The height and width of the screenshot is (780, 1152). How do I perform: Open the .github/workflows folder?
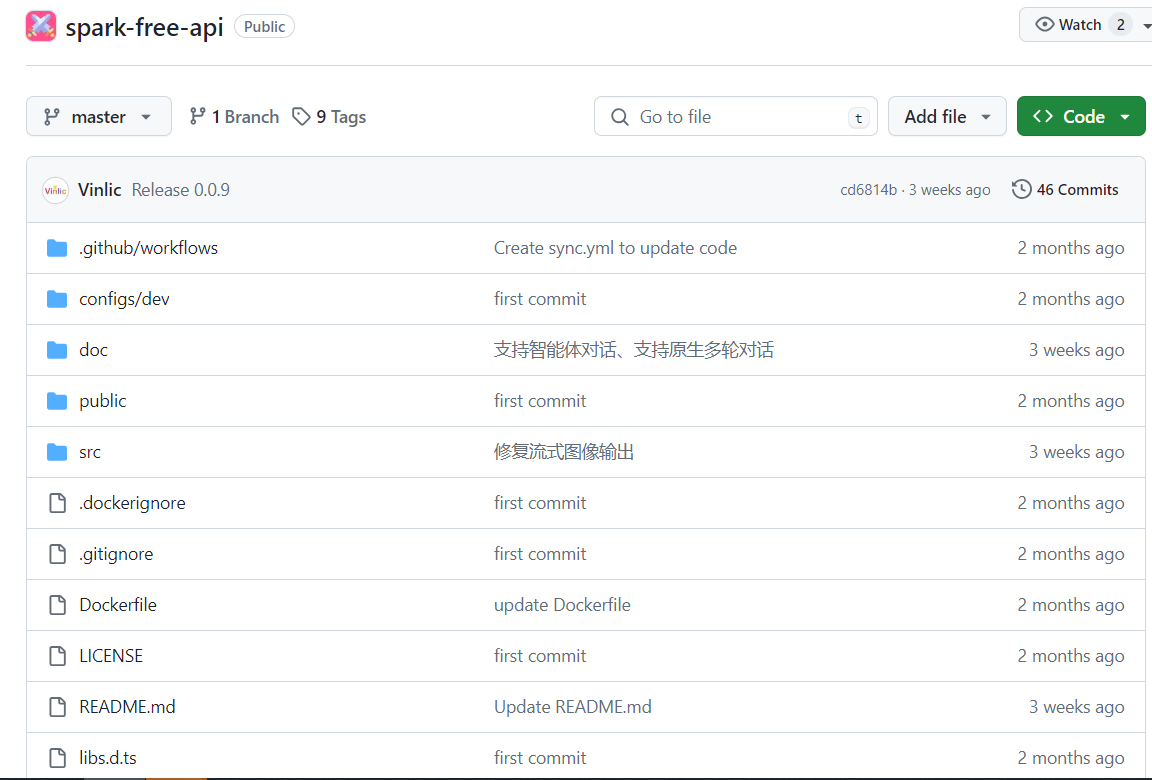point(148,247)
